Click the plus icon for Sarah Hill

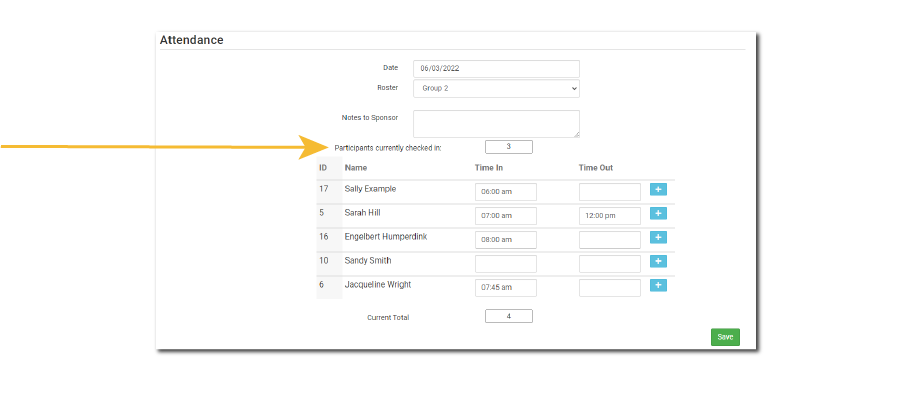pyautogui.click(x=658, y=213)
